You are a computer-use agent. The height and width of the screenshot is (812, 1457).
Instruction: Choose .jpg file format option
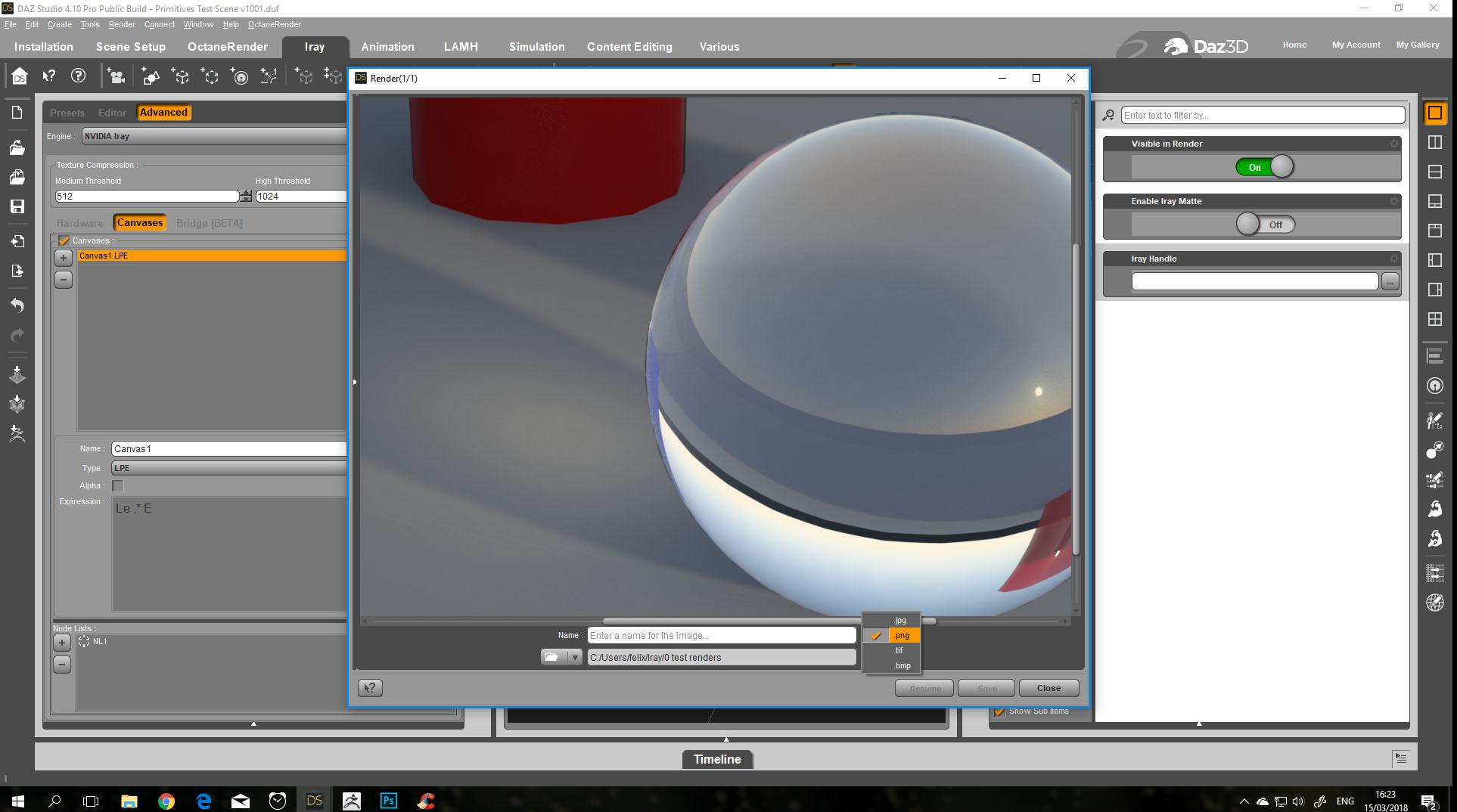892,620
